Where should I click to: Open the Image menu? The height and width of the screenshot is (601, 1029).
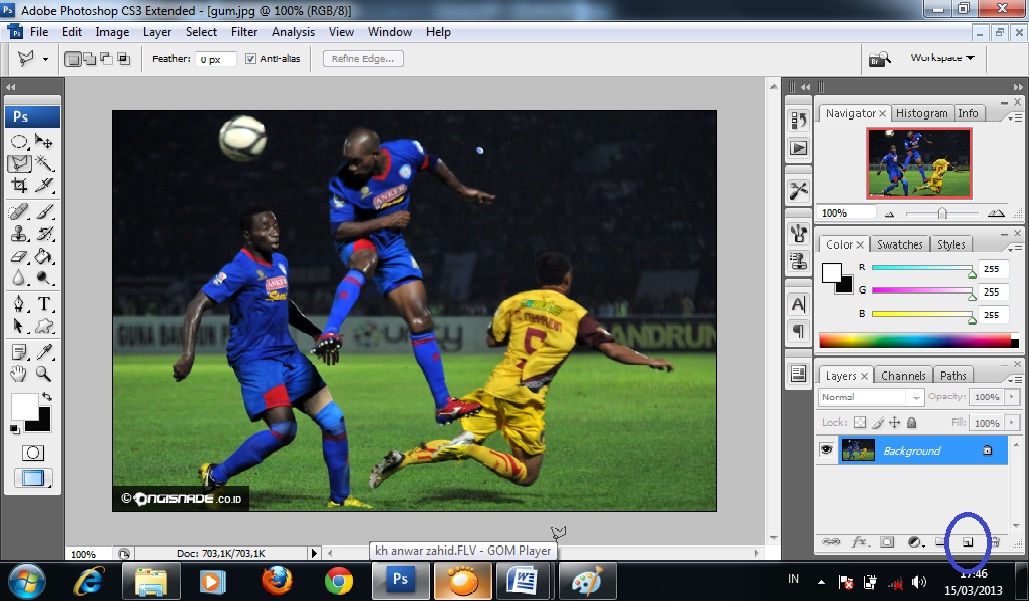[x=112, y=31]
